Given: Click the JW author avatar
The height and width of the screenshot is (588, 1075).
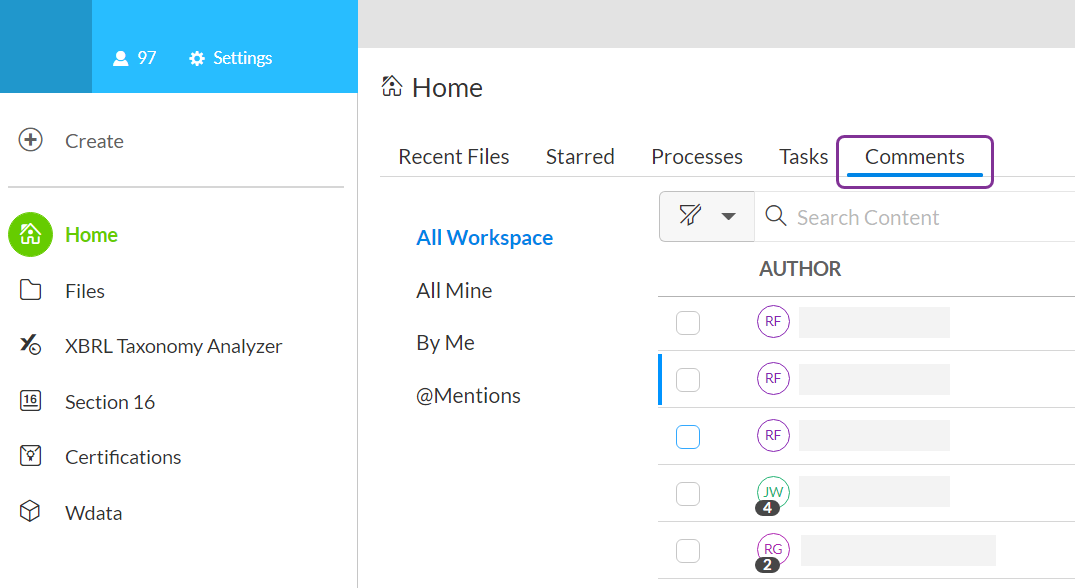Looking at the screenshot, I should [x=773, y=492].
